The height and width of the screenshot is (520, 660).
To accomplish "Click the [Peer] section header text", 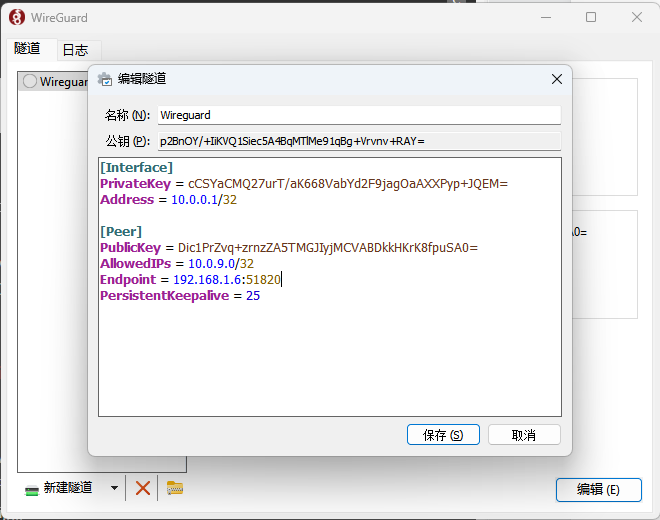I will (x=121, y=232).
